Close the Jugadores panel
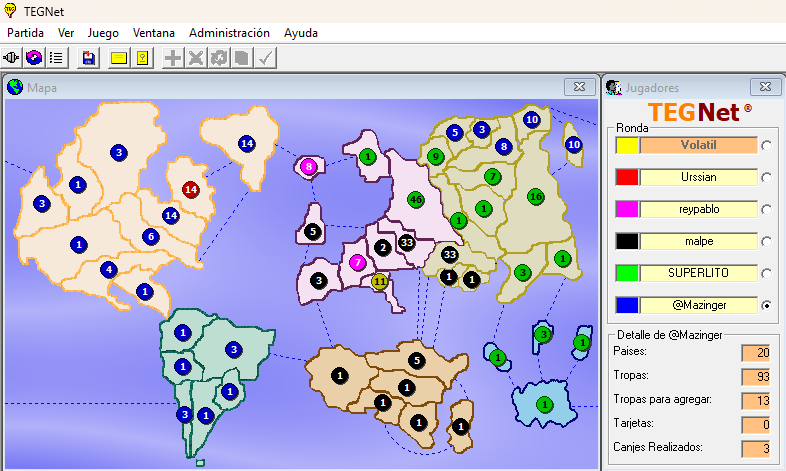Viewport: 786px width, 471px height. (x=765, y=87)
